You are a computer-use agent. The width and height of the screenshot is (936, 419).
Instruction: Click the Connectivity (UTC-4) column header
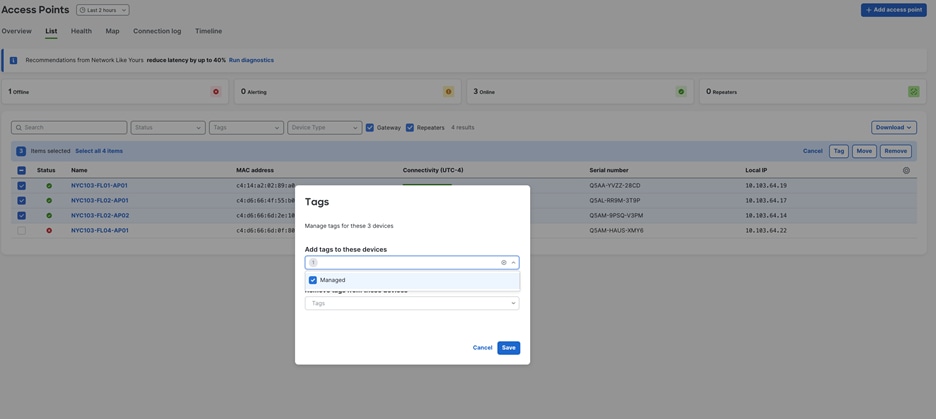tap(433, 170)
